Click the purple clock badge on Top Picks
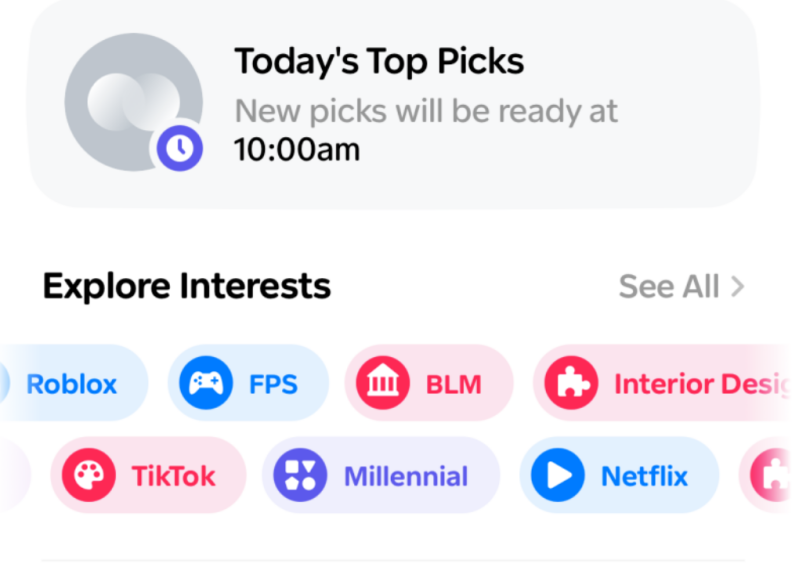 point(178,149)
